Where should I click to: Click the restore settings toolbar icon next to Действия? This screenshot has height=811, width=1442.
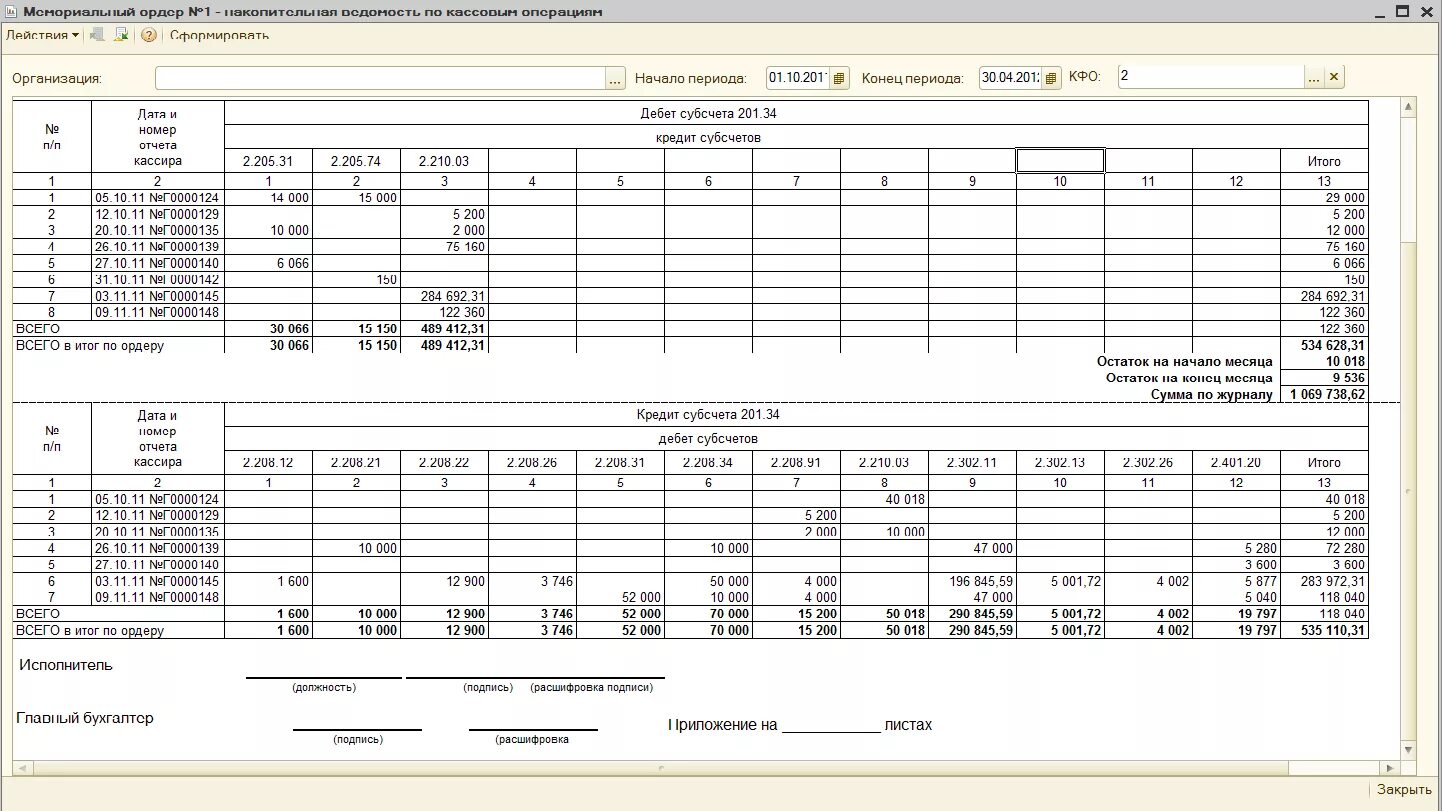point(98,35)
